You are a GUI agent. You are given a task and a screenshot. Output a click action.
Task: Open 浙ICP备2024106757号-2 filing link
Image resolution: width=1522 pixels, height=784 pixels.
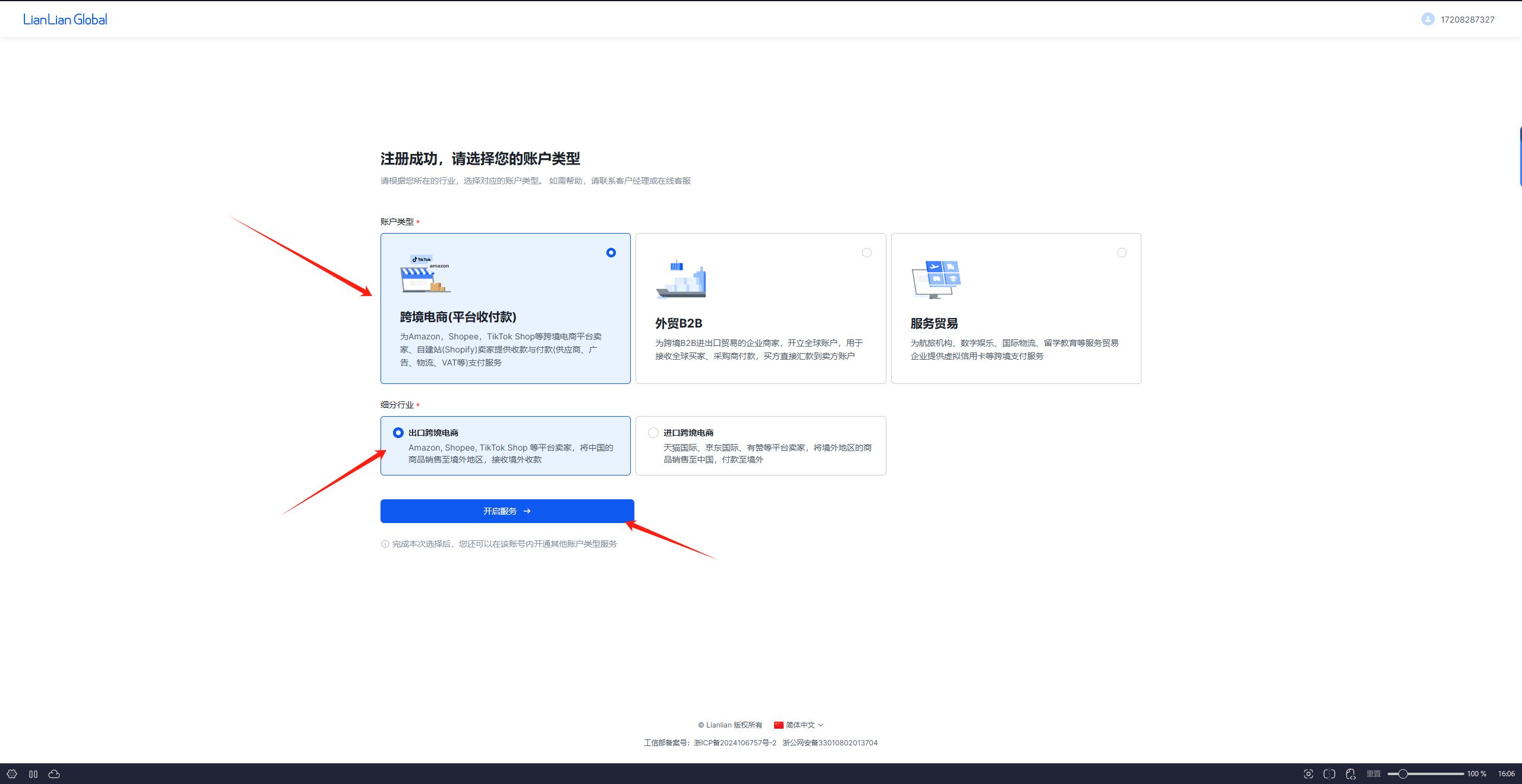click(735, 743)
